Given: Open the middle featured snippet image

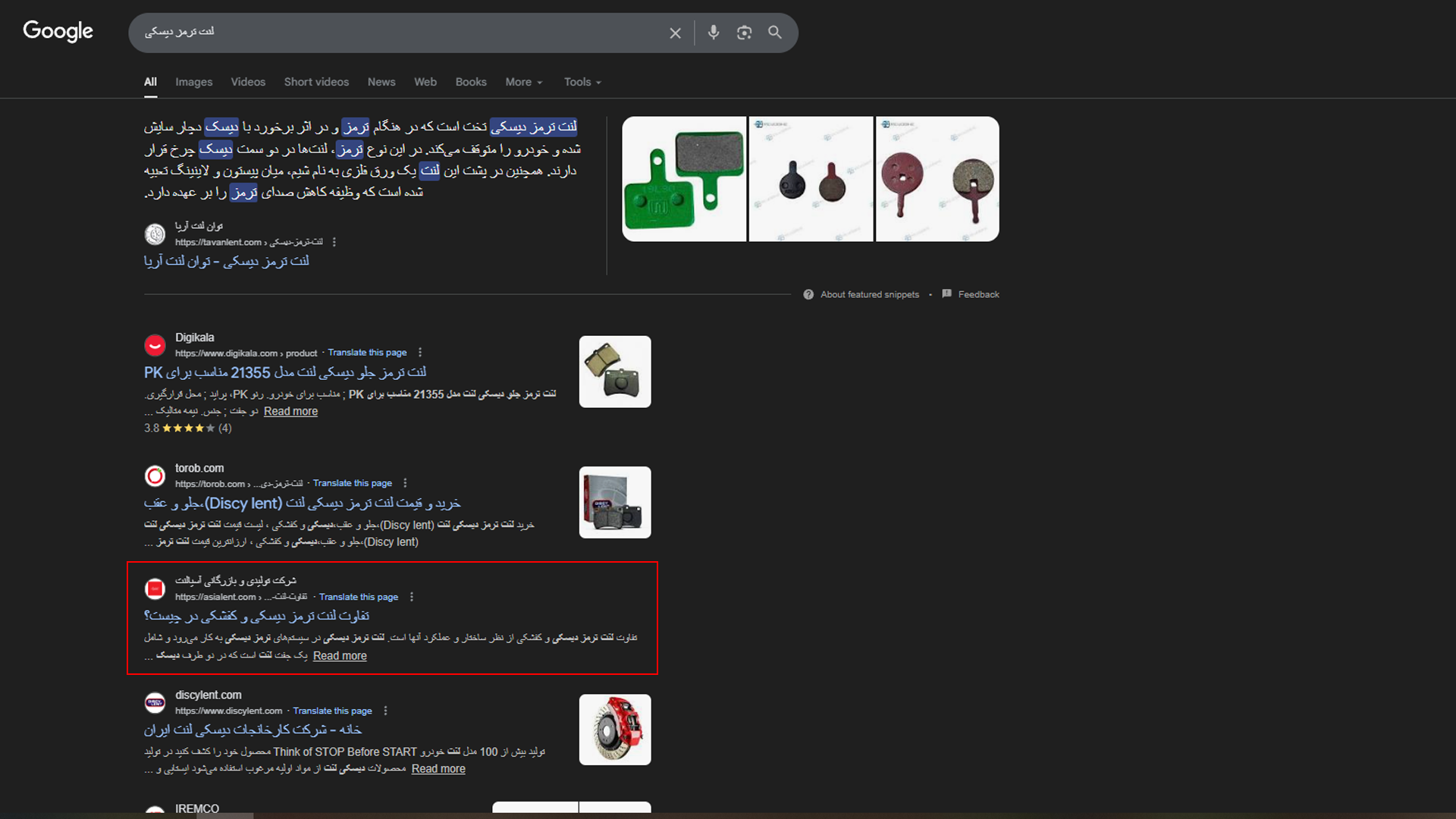Looking at the screenshot, I should [811, 179].
